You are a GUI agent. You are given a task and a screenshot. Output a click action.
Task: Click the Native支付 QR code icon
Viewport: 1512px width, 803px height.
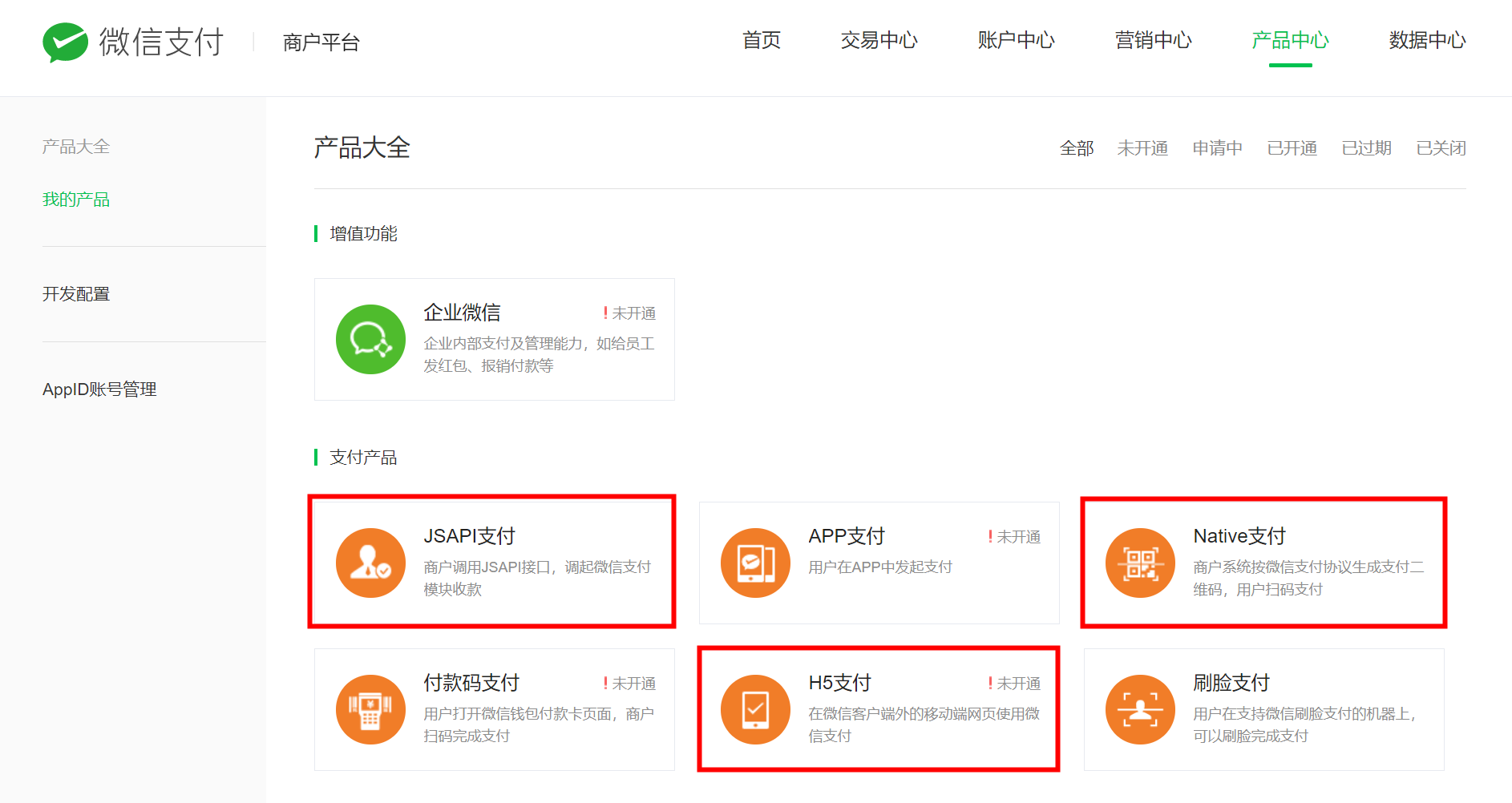click(1140, 563)
